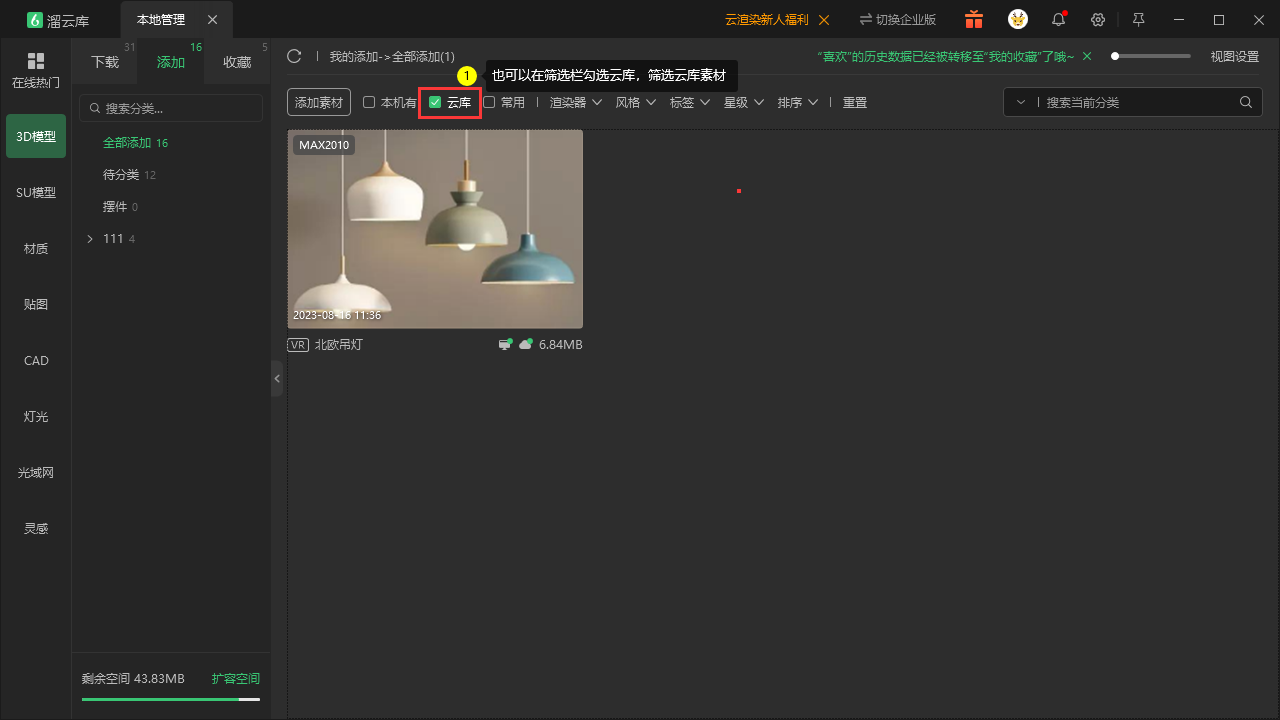Switch to the 下载 tab
This screenshot has height=720, width=1280.
[x=105, y=62]
